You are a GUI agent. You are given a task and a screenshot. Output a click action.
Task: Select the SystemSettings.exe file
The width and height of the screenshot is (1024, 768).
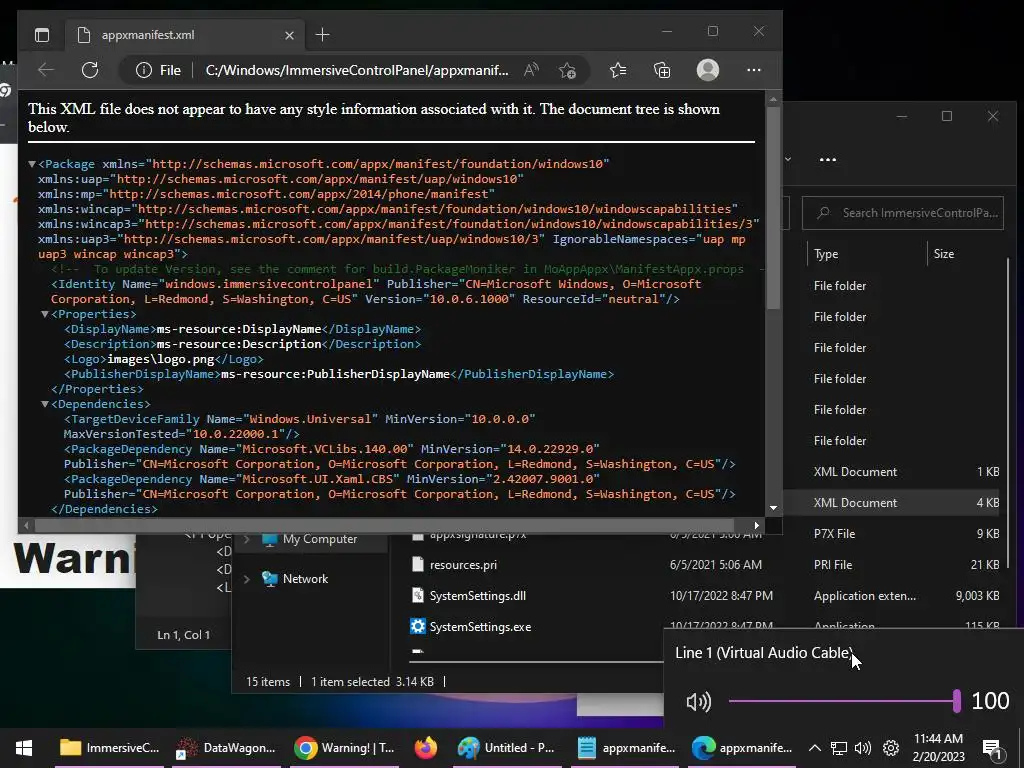coord(480,627)
